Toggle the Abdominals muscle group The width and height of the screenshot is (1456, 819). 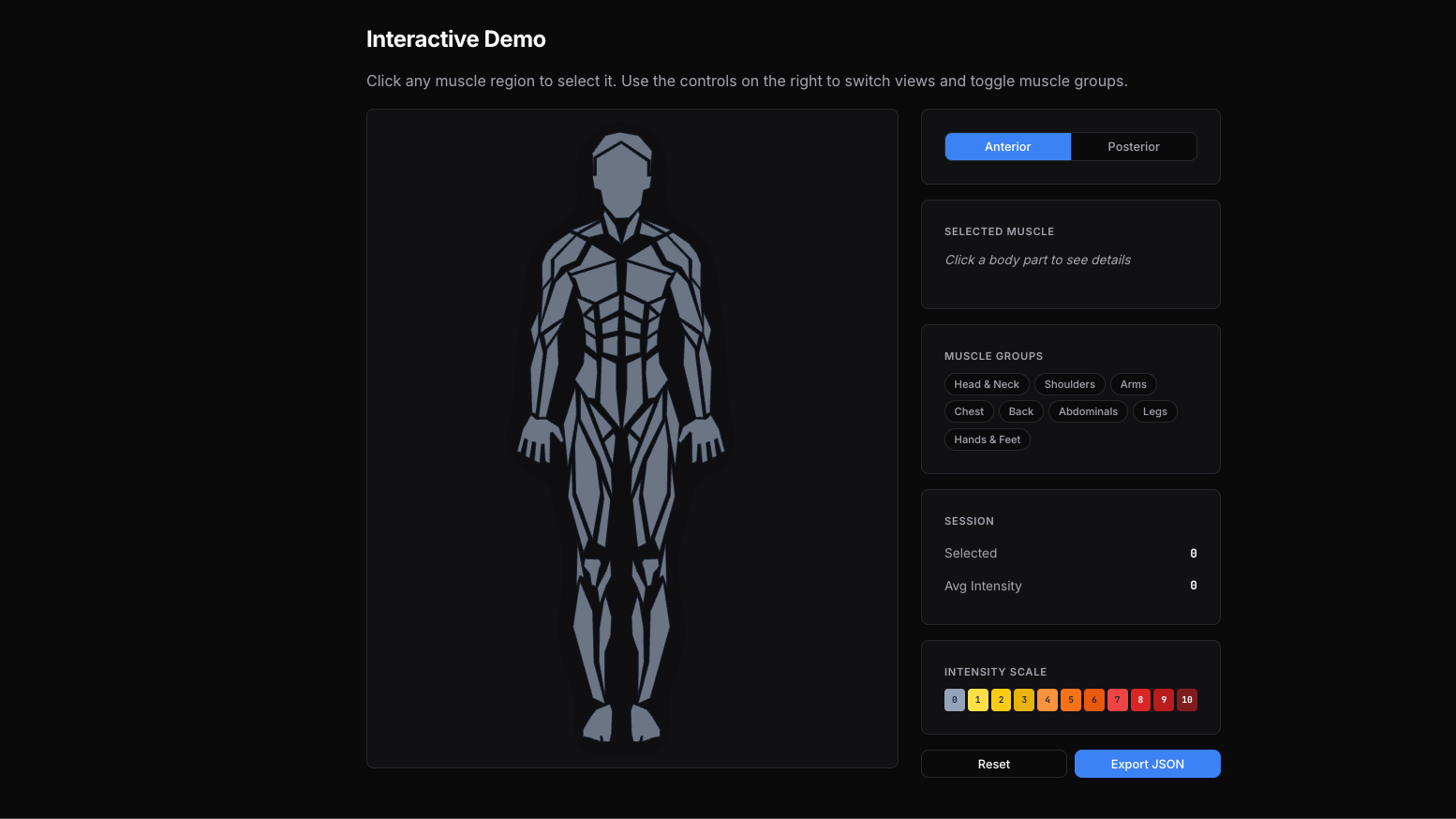tap(1087, 410)
